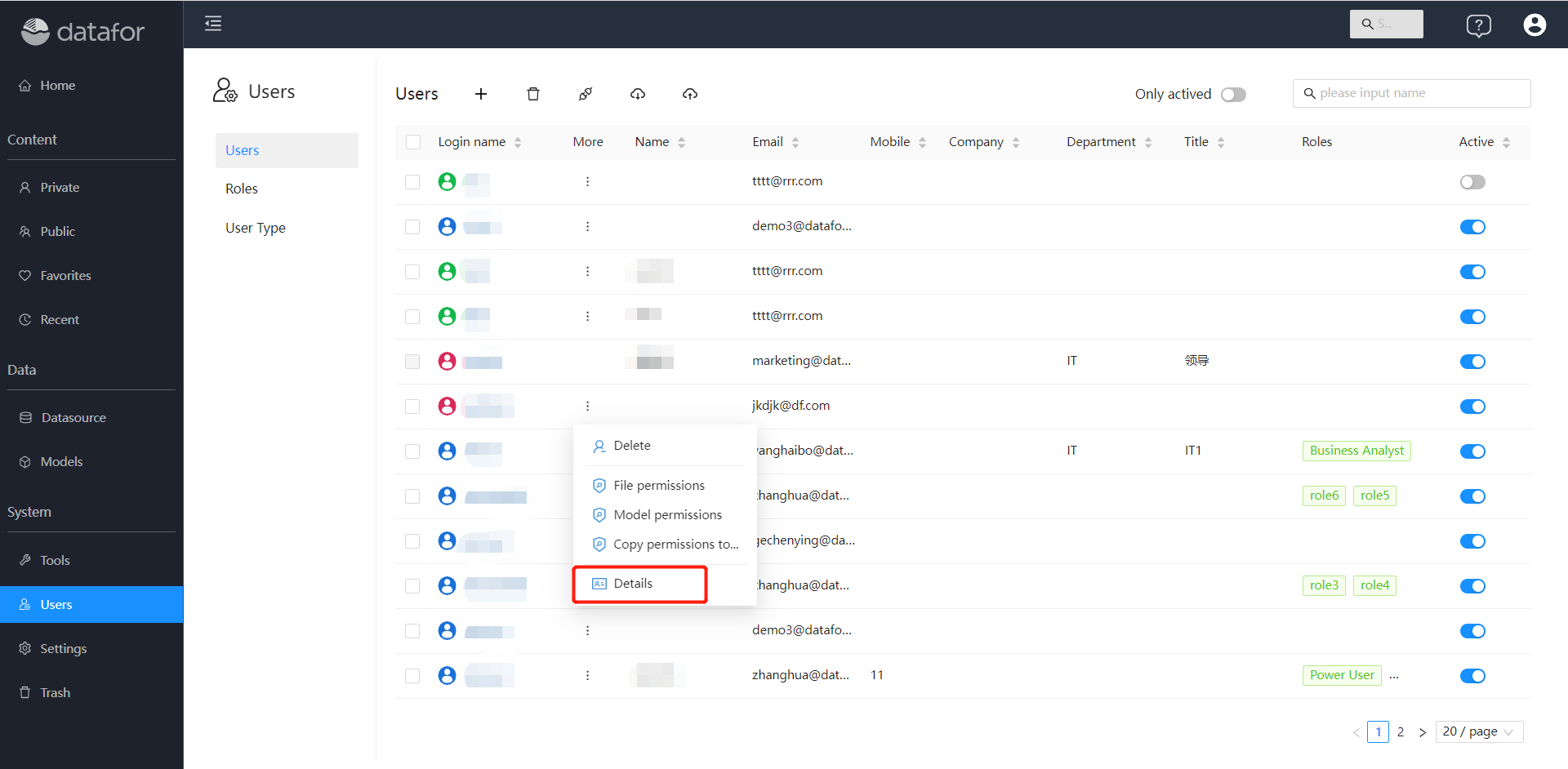This screenshot has width=1568, height=769.
Task: Enable Active switch for first tttt@rrr.com row
Action: click(x=1472, y=182)
